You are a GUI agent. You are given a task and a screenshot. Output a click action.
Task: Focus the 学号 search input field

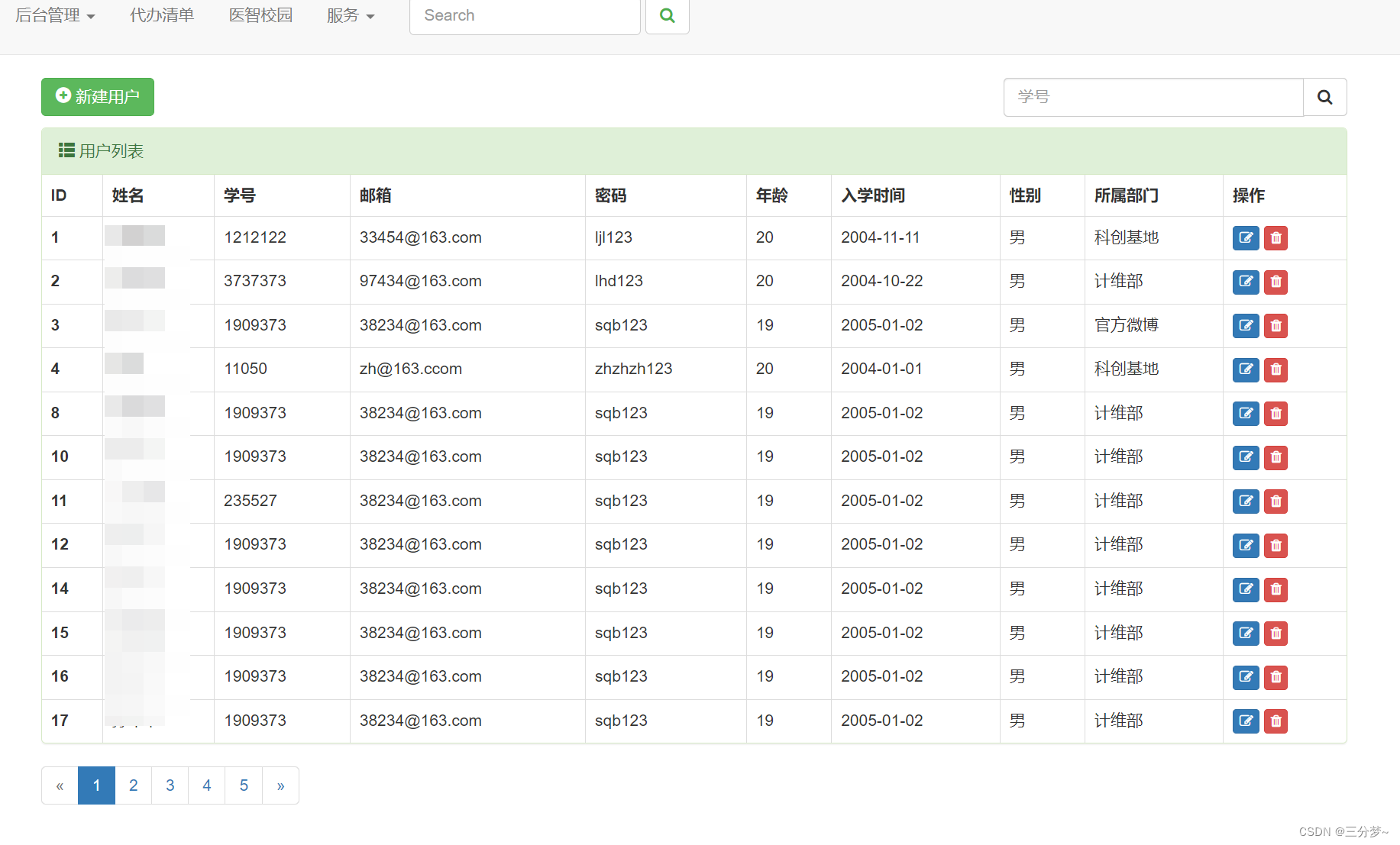pyautogui.click(x=1153, y=98)
